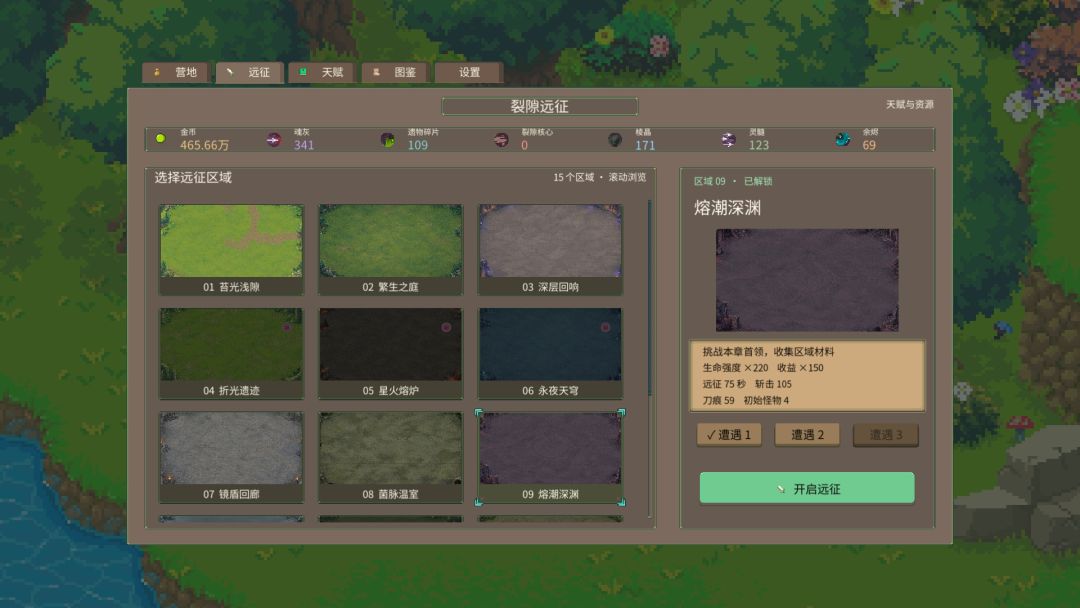The image size is (1080, 608).
Task: Choose zone 03 深层回响
Action: pyautogui.click(x=550, y=250)
